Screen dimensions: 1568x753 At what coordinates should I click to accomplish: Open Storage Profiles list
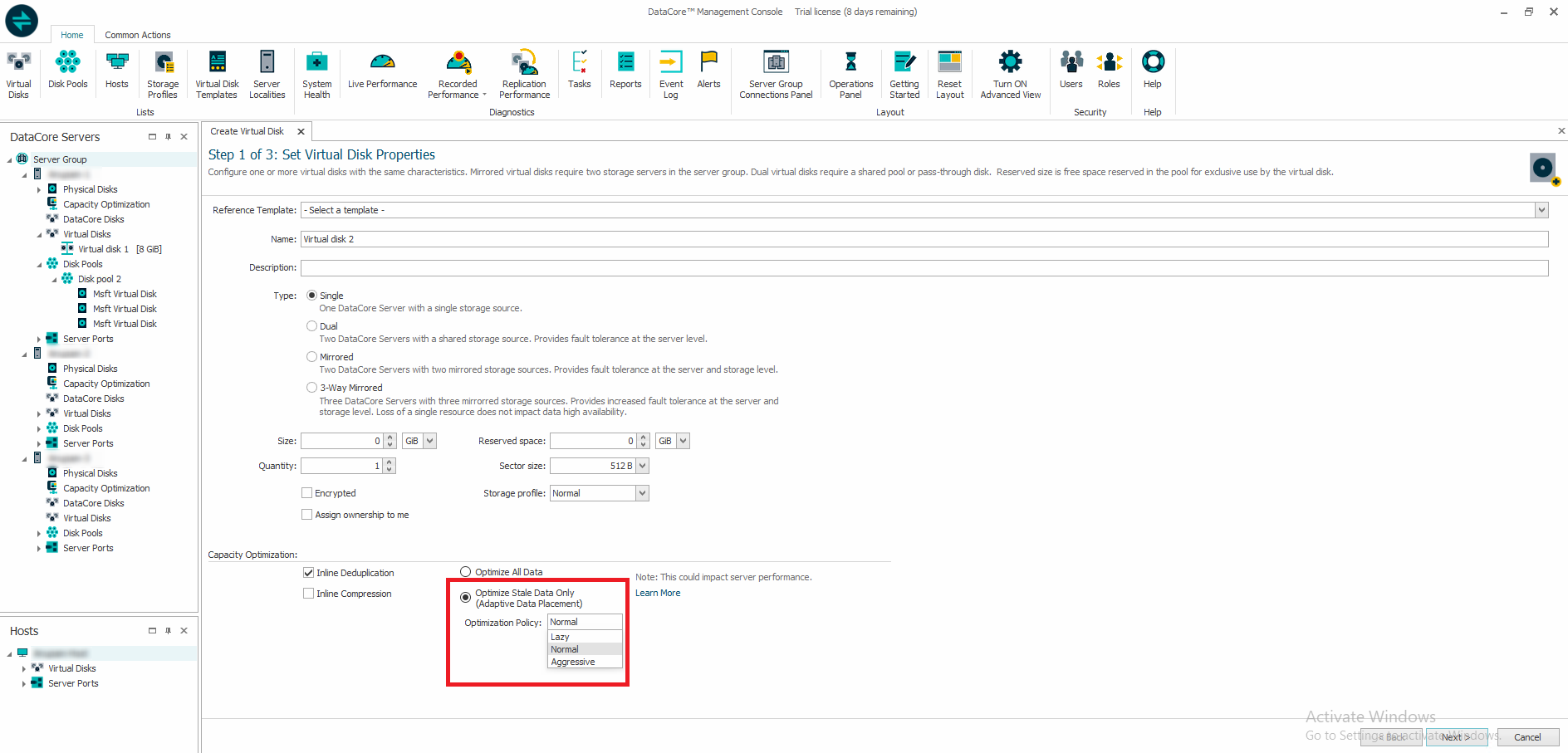(x=163, y=73)
